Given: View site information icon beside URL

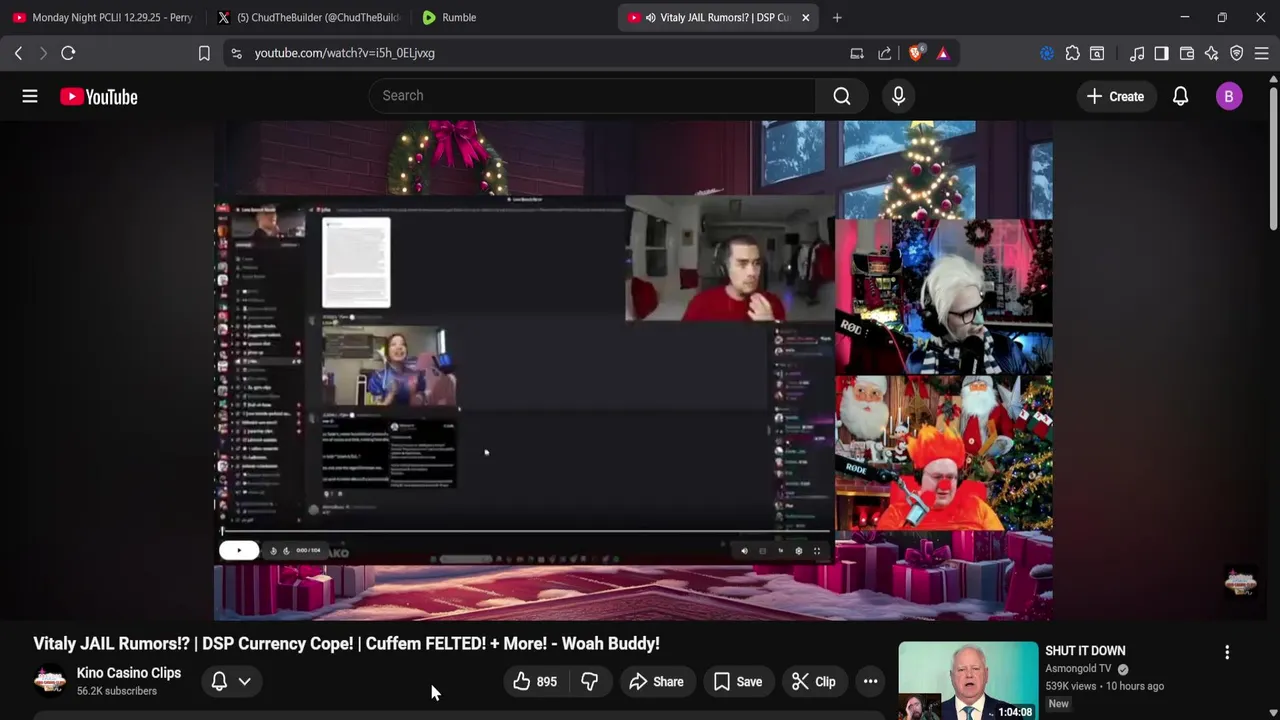Looking at the screenshot, I should [x=236, y=53].
